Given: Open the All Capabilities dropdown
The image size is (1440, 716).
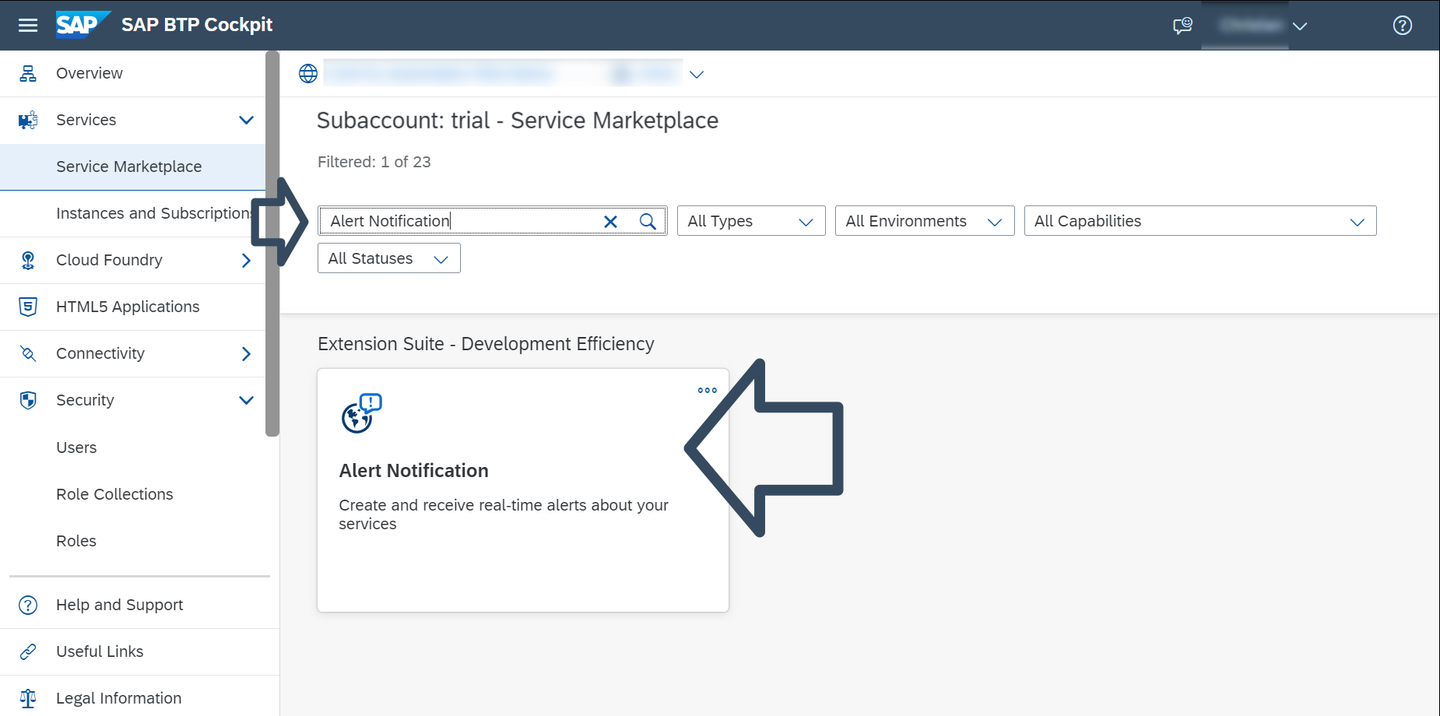Looking at the screenshot, I should tap(1200, 221).
